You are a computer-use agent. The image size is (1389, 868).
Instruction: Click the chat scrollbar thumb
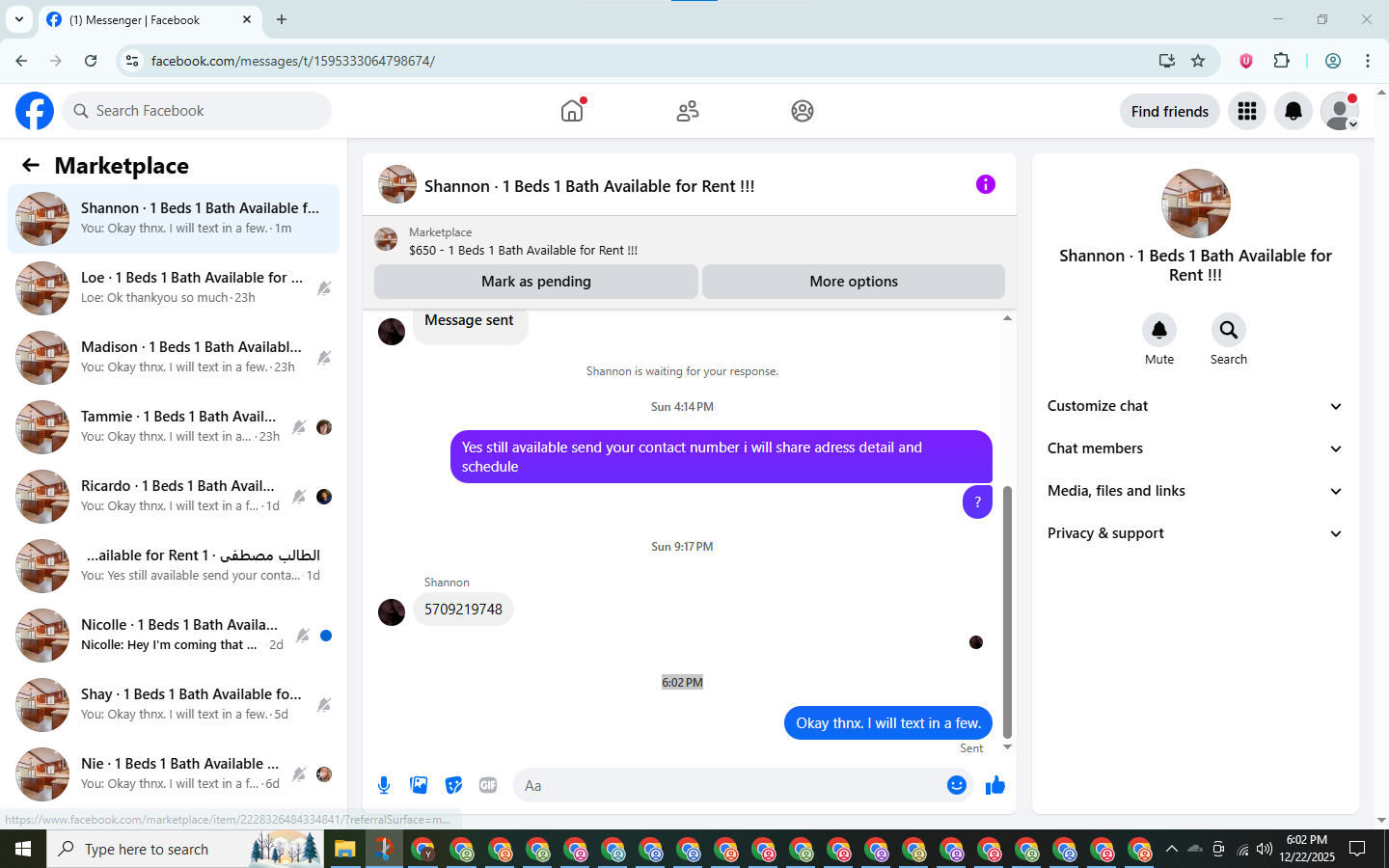pos(1007,611)
